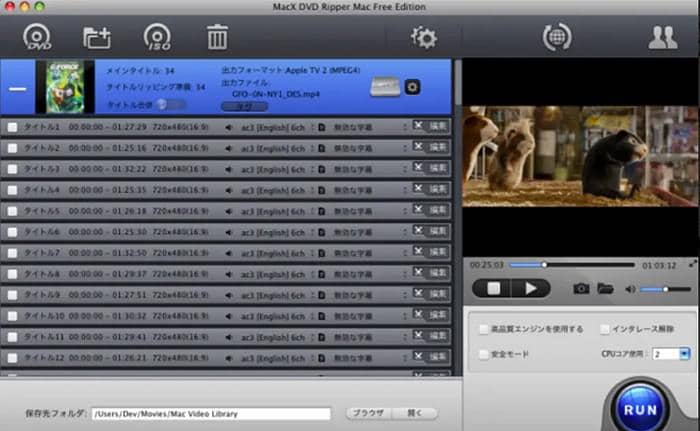Click the Apple TV device icon

coord(385,87)
